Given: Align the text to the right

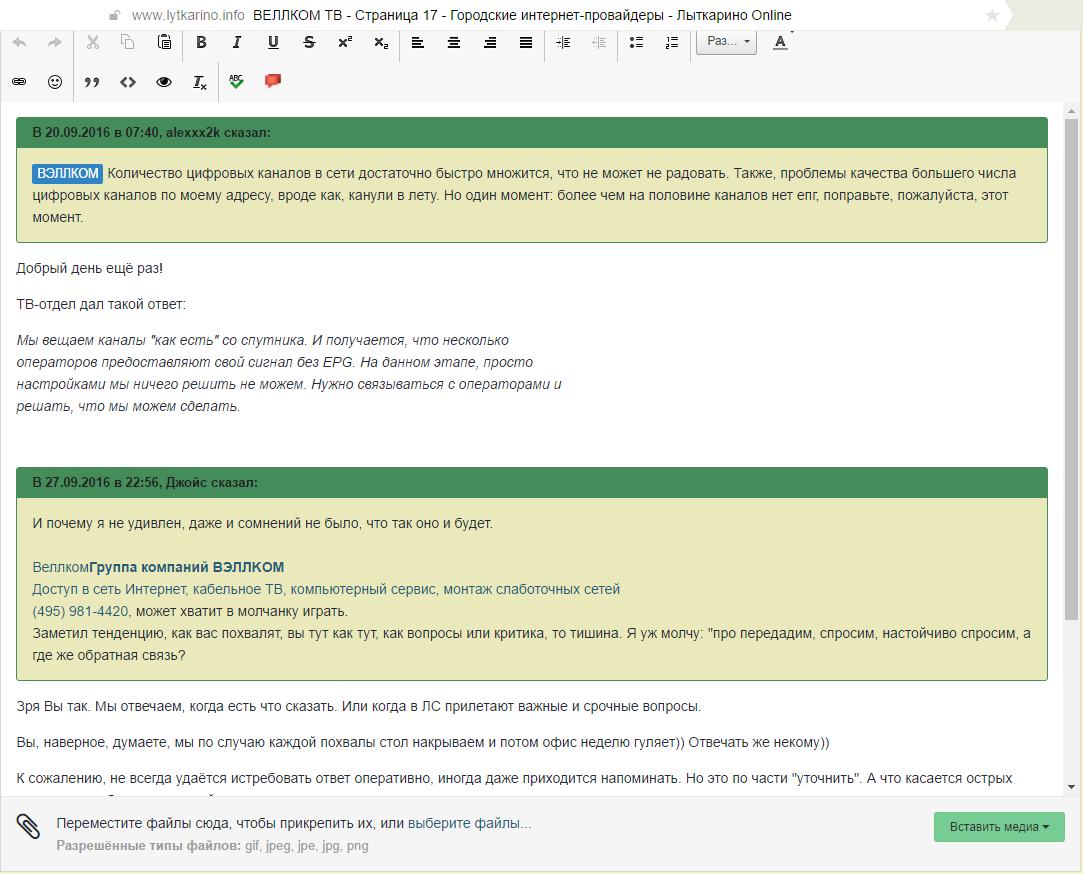Looking at the screenshot, I should point(490,43).
